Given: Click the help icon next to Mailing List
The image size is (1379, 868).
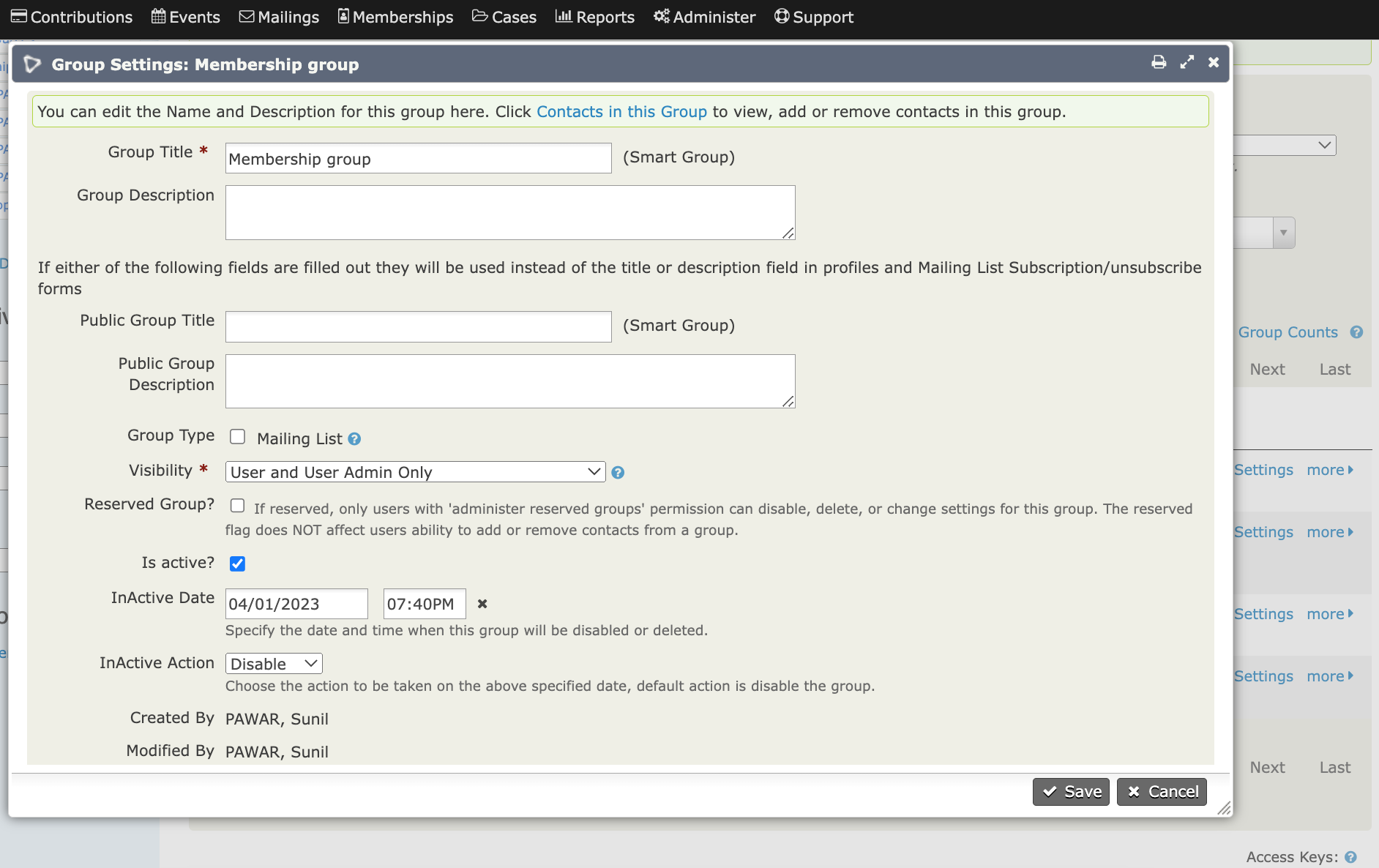Looking at the screenshot, I should point(354,439).
